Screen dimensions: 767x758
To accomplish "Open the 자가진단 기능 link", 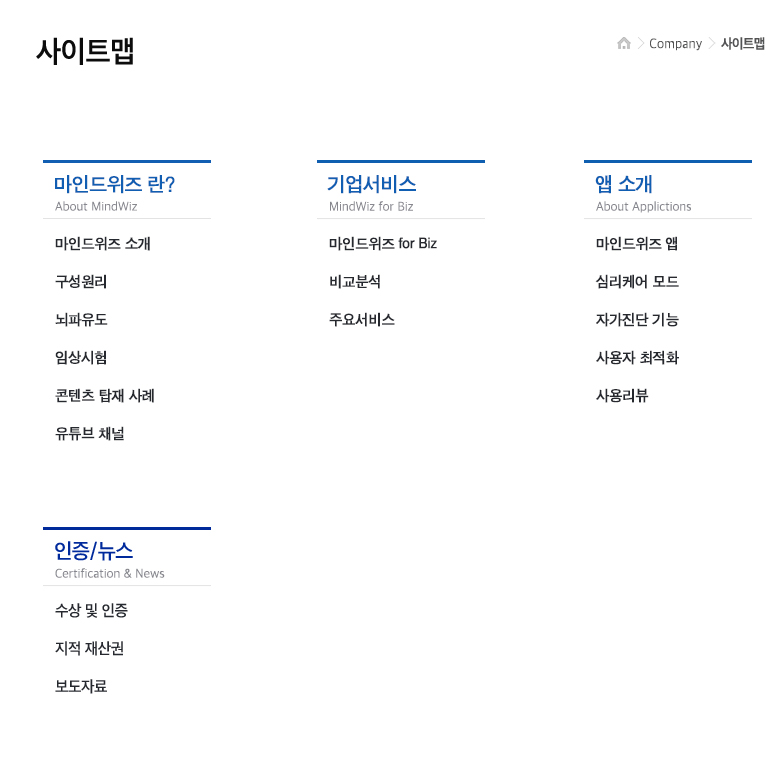I will [x=637, y=320].
